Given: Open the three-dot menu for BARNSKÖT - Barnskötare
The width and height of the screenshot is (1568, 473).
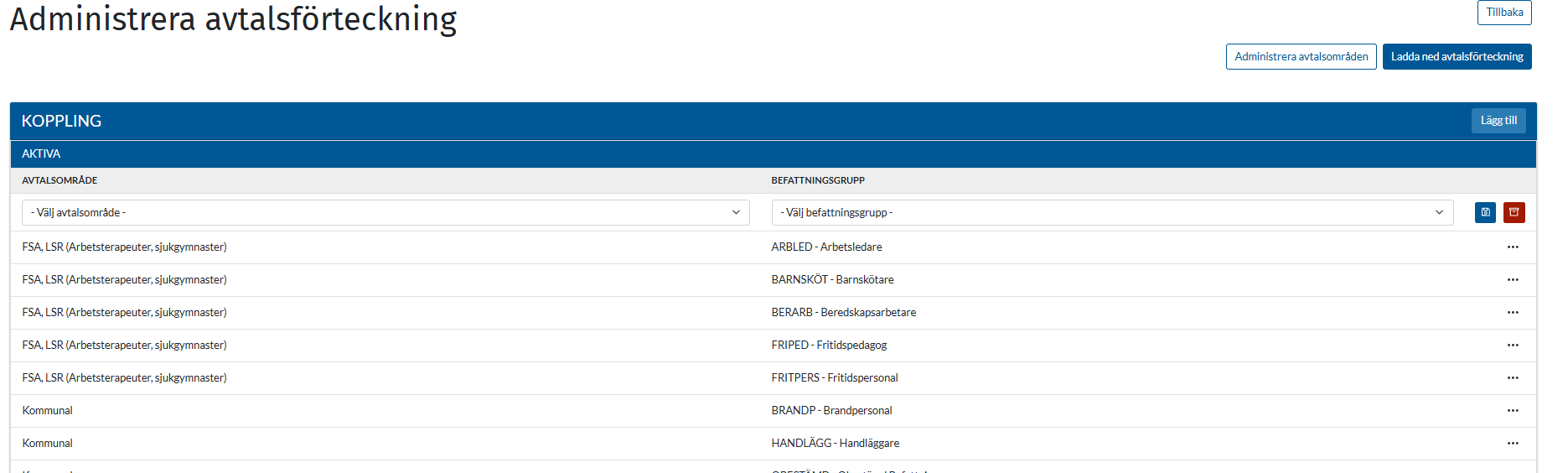Looking at the screenshot, I should click(x=1512, y=280).
